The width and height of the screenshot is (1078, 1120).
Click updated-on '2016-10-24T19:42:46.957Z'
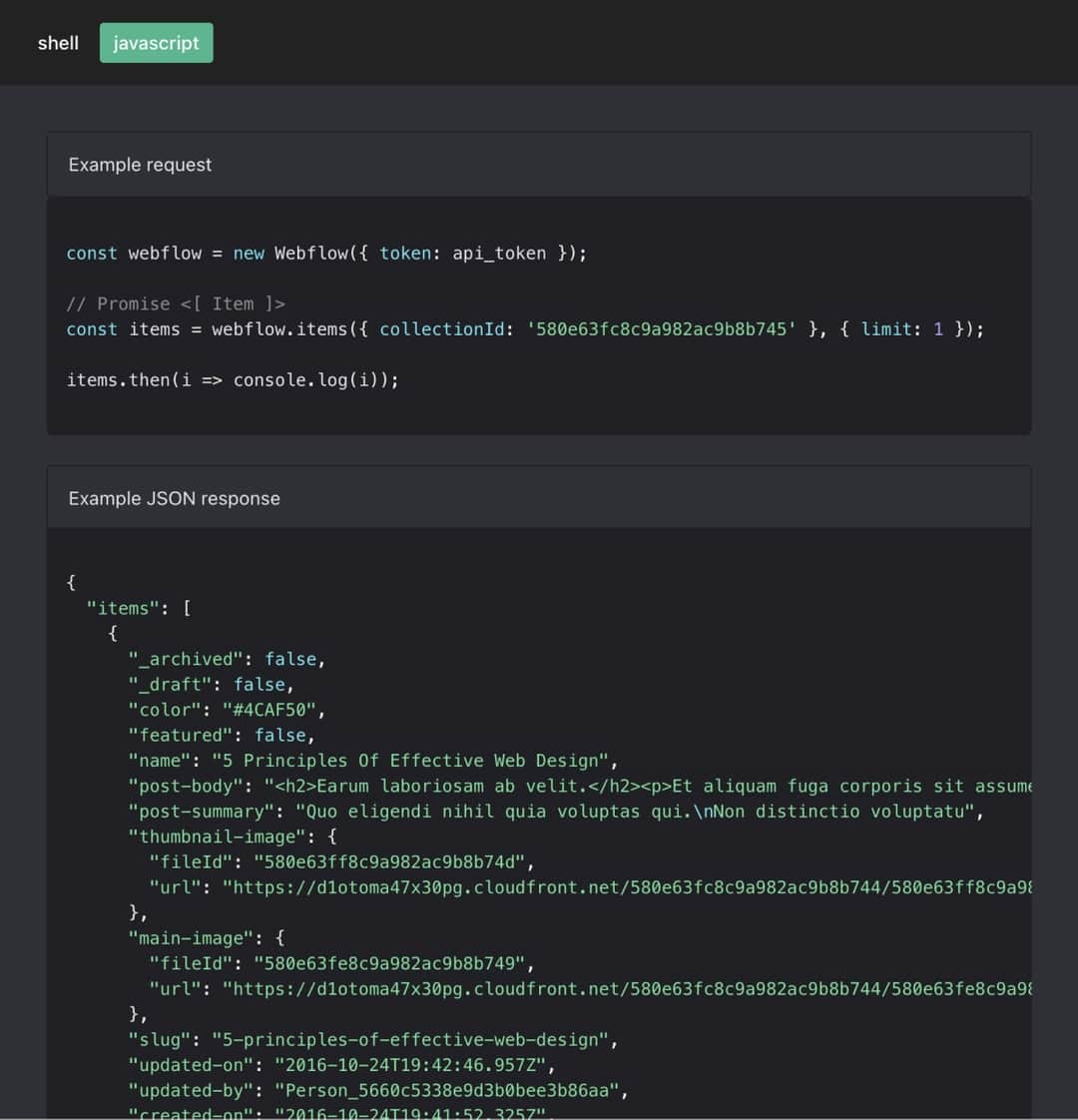pyautogui.click(x=410, y=1065)
